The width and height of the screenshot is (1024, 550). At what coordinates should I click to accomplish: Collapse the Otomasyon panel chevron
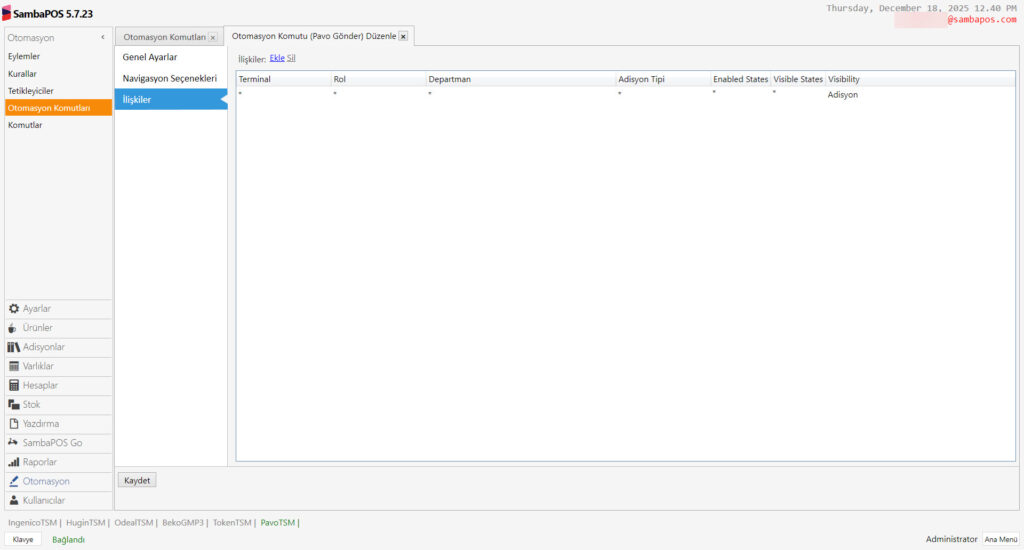[103, 38]
